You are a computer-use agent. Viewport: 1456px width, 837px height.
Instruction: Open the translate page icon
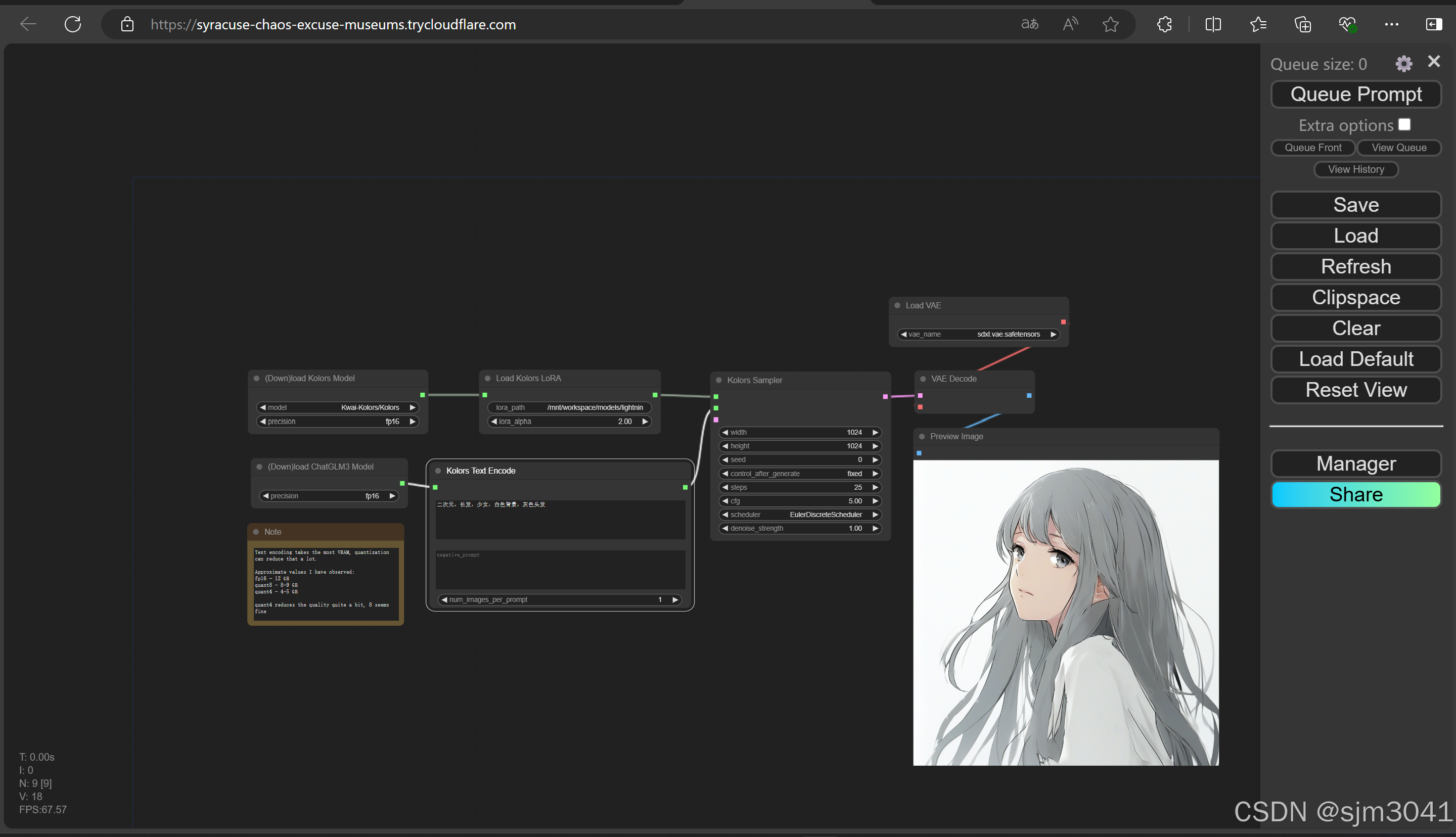(1029, 24)
